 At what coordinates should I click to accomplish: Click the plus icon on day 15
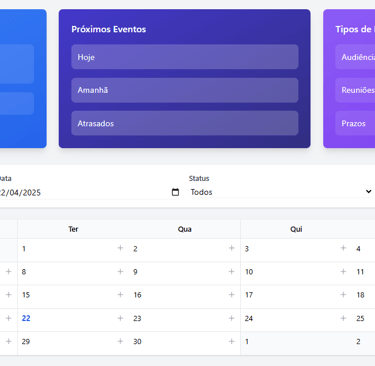coord(120,295)
